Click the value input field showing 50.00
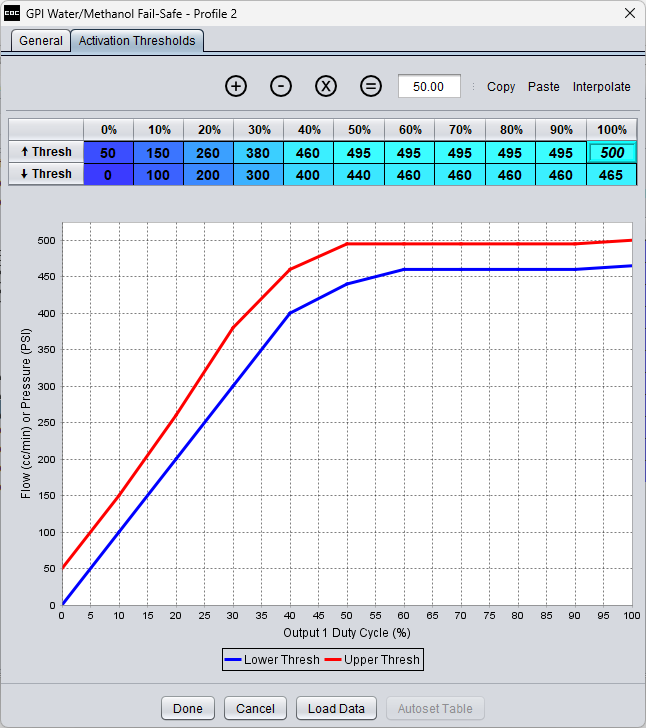The height and width of the screenshot is (728, 646). tap(429, 87)
